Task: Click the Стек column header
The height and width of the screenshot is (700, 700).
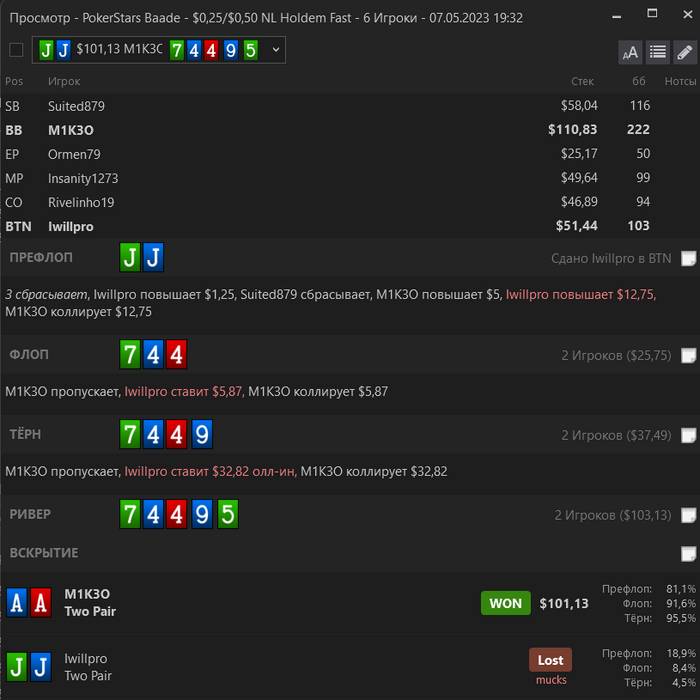Action: click(x=582, y=81)
